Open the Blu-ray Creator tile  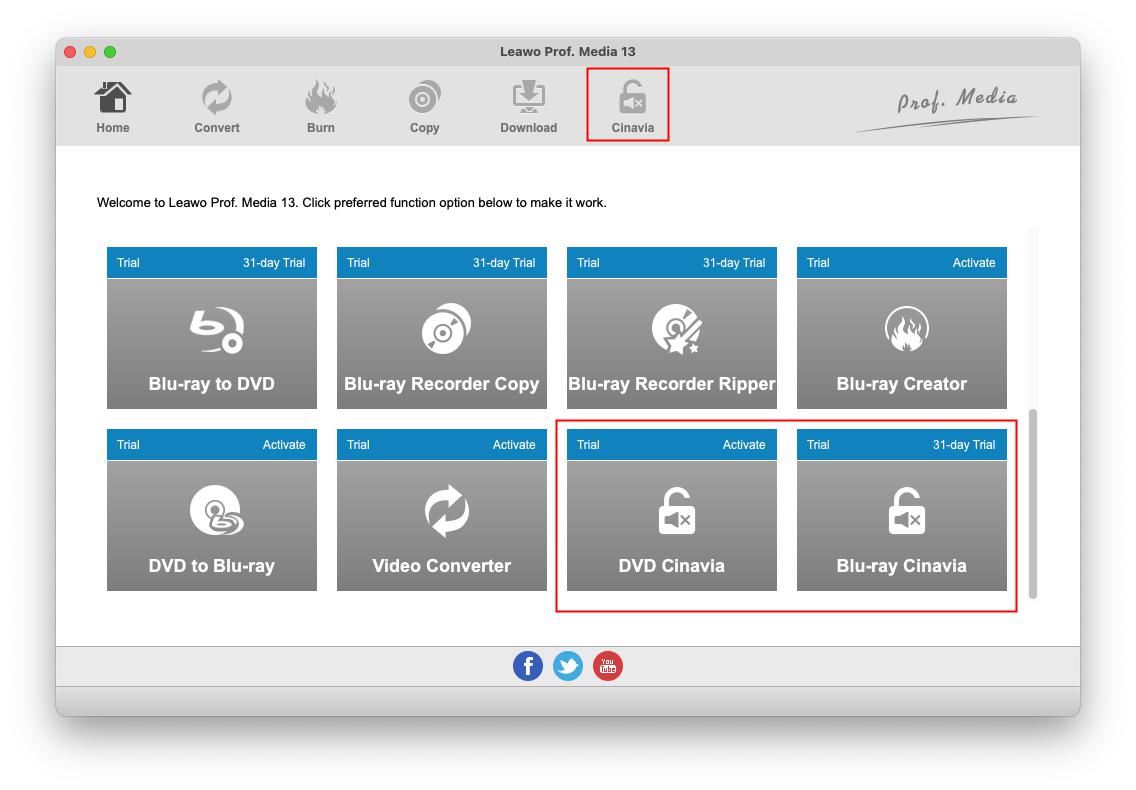click(902, 343)
